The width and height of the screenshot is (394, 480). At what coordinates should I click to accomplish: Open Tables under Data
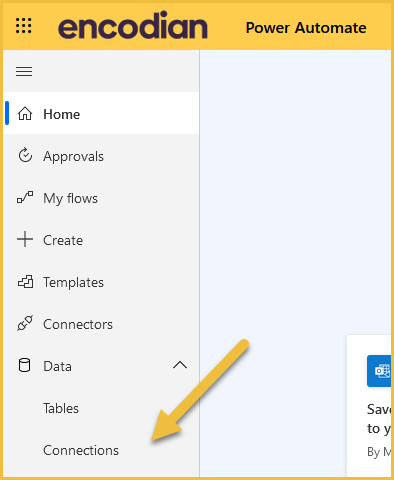[61, 408]
